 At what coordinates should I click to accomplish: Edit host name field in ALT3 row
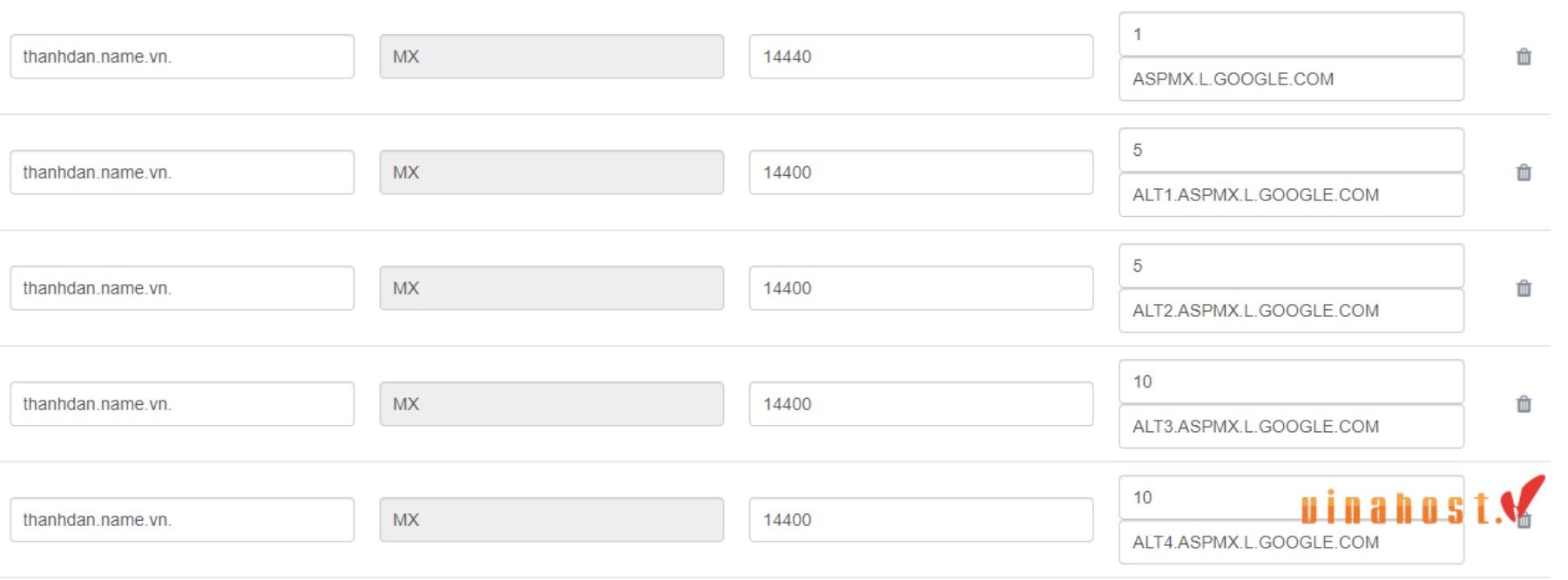click(x=182, y=404)
